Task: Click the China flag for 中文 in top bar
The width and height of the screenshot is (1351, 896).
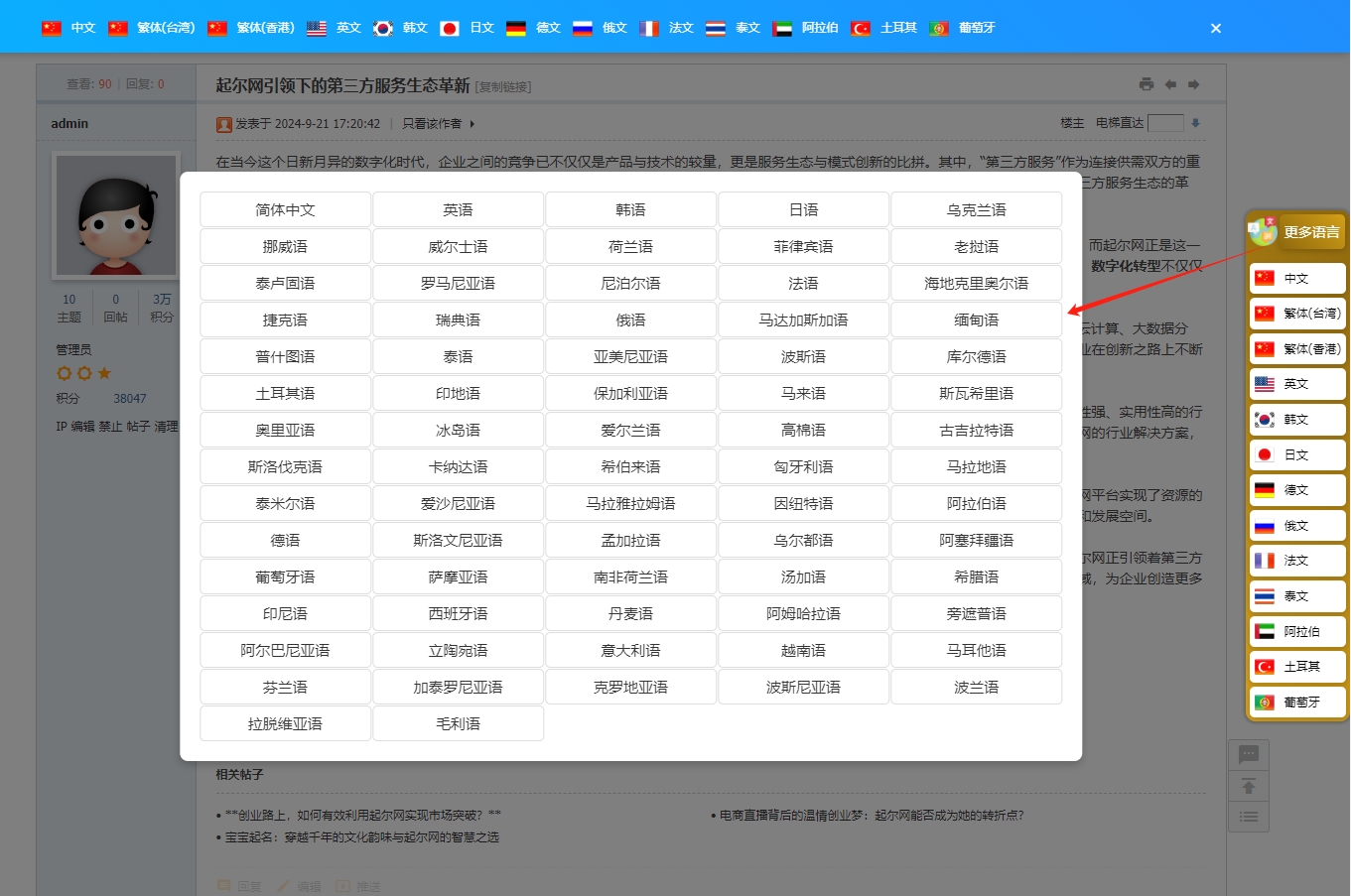Action: click(x=52, y=28)
